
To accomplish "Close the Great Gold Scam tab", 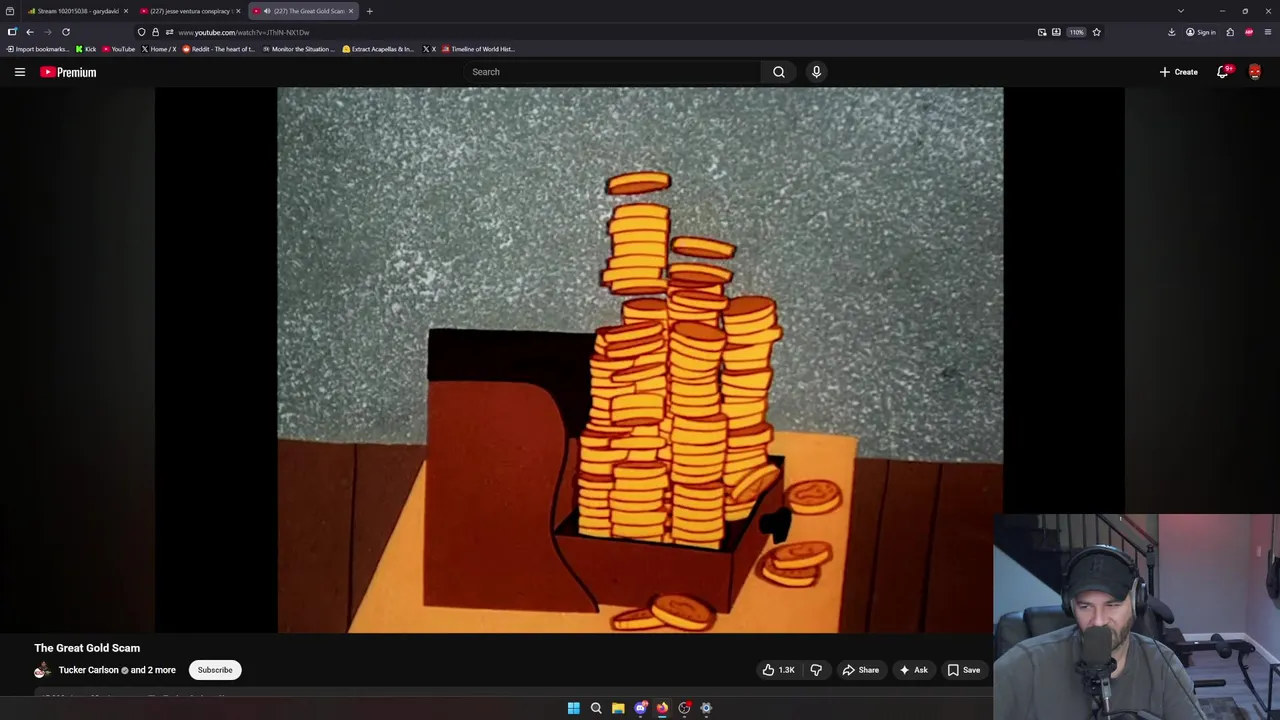I will pos(350,11).
